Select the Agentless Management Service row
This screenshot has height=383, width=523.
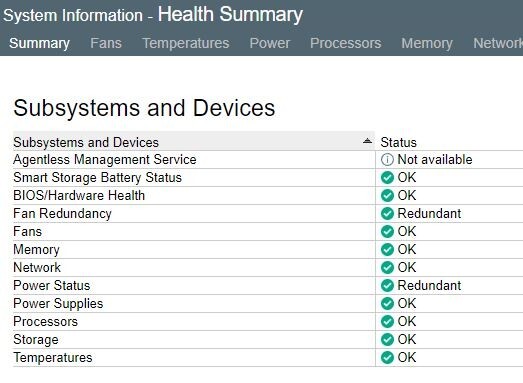(268, 159)
